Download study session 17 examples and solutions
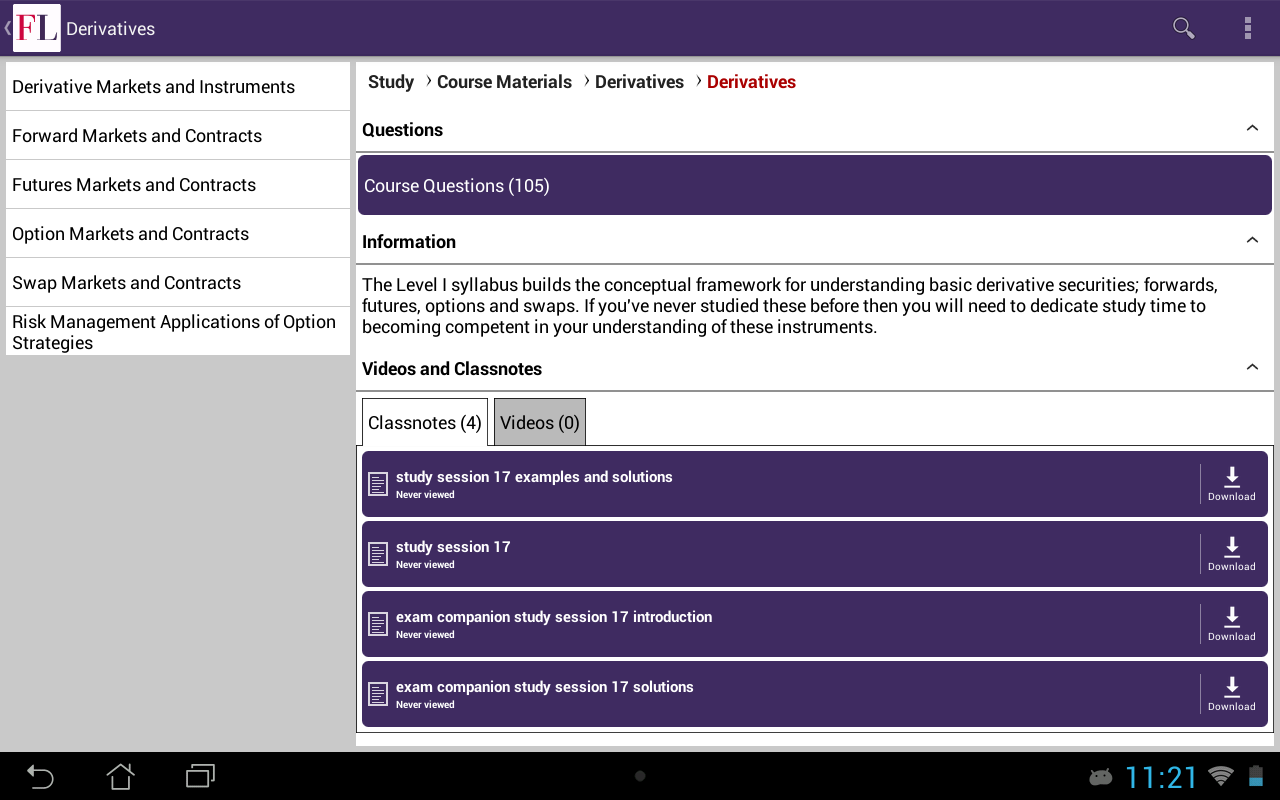 pos(1231,484)
